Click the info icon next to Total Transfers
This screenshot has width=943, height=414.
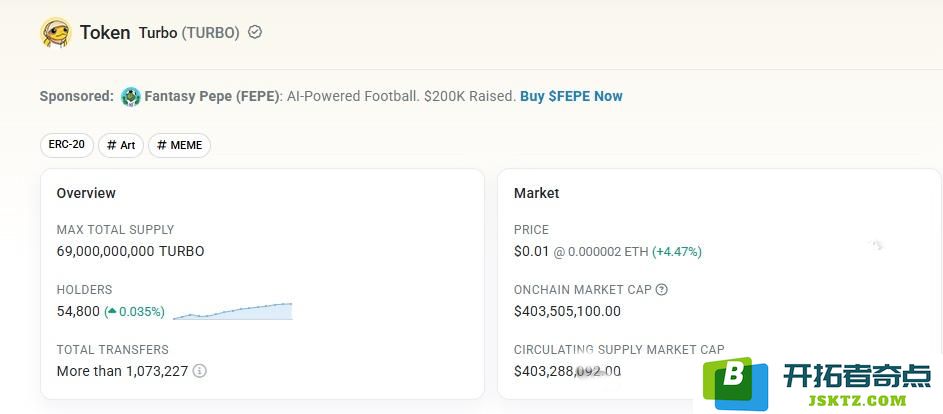[x=200, y=371]
